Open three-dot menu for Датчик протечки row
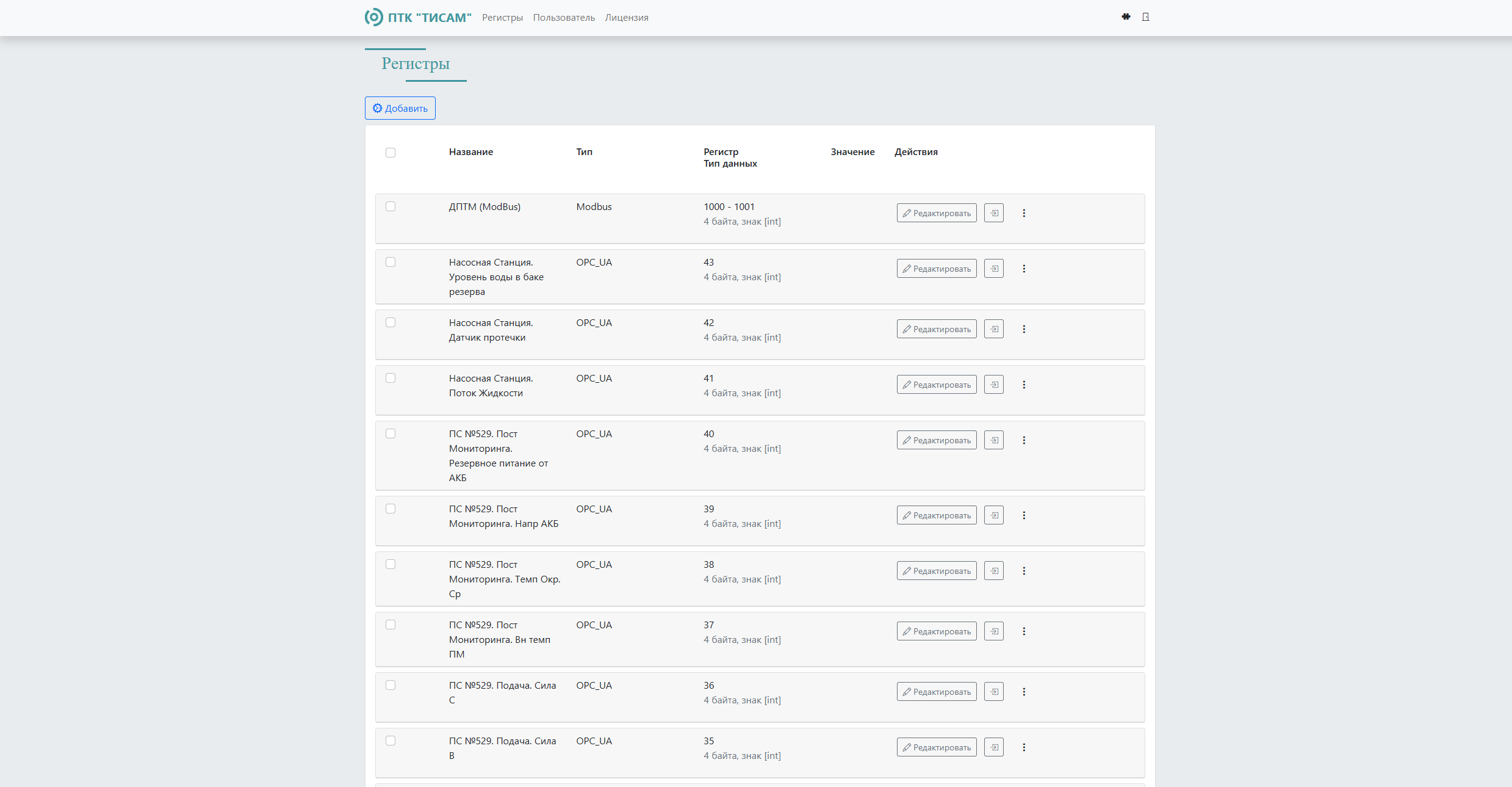The width and height of the screenshot is (1512, 787). pos(1024,329)
